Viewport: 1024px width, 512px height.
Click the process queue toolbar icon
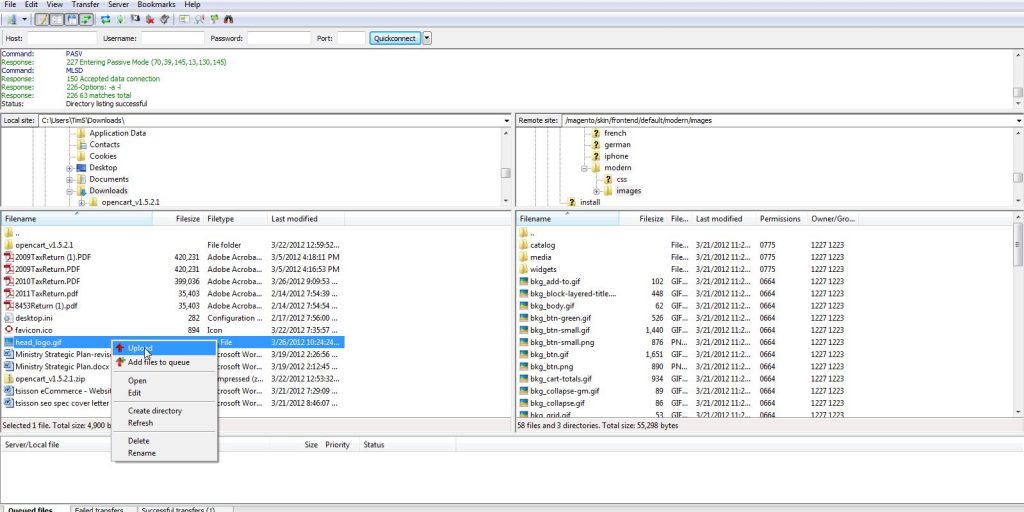tap(121, 19)
